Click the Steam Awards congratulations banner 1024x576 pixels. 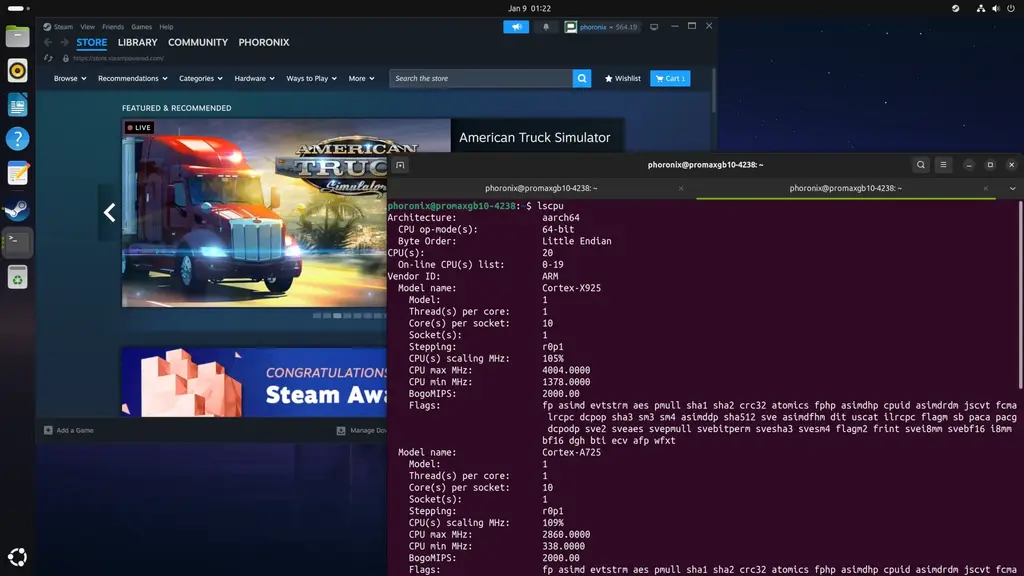tap(254, 382)
